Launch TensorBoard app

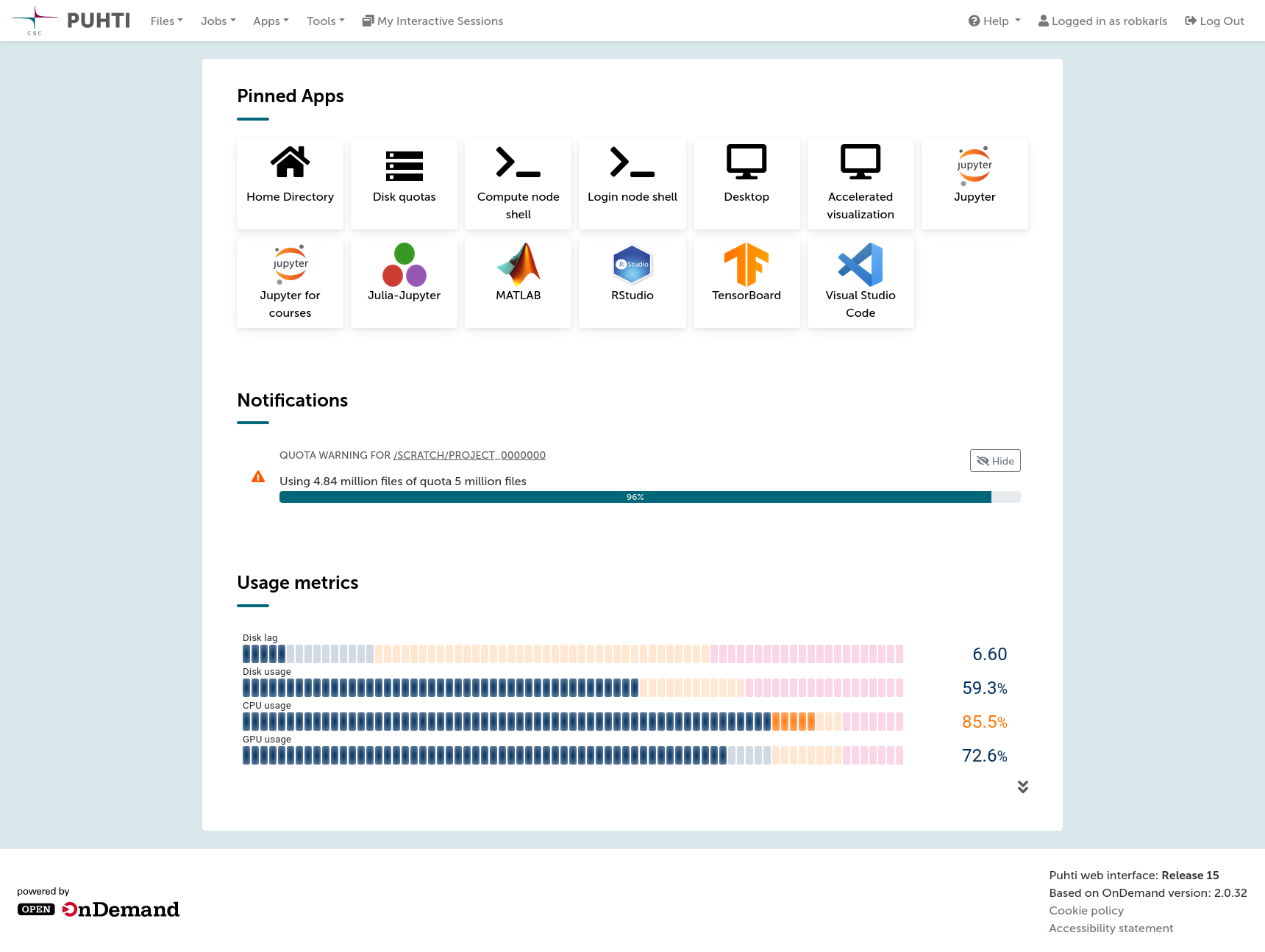746,282
